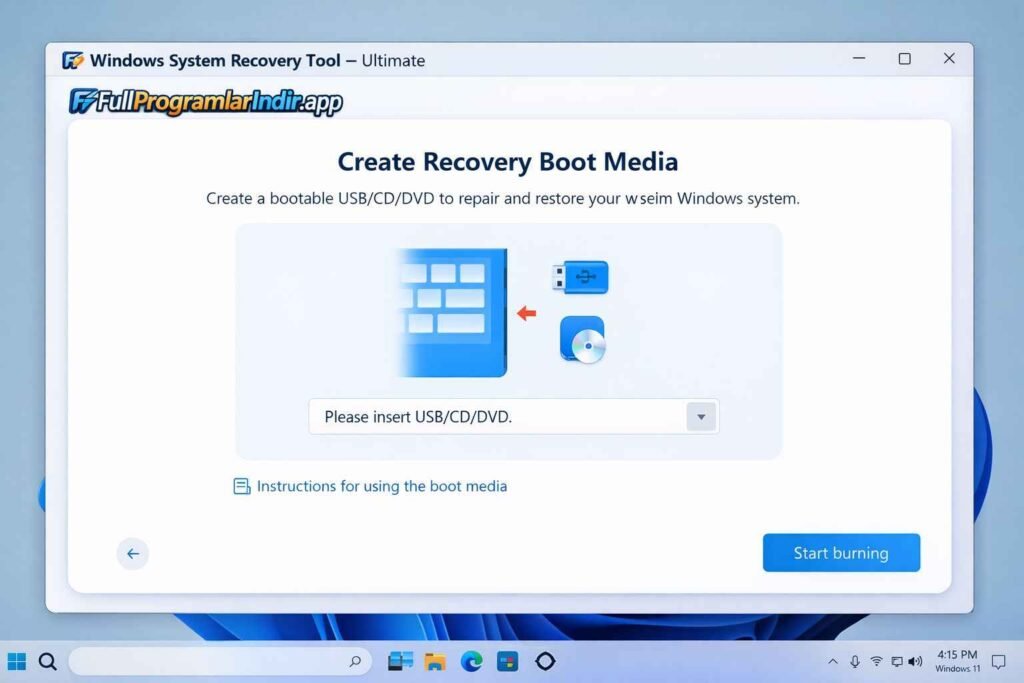
Task: Click the red arrow in the illustration
Action: point(526,313)
